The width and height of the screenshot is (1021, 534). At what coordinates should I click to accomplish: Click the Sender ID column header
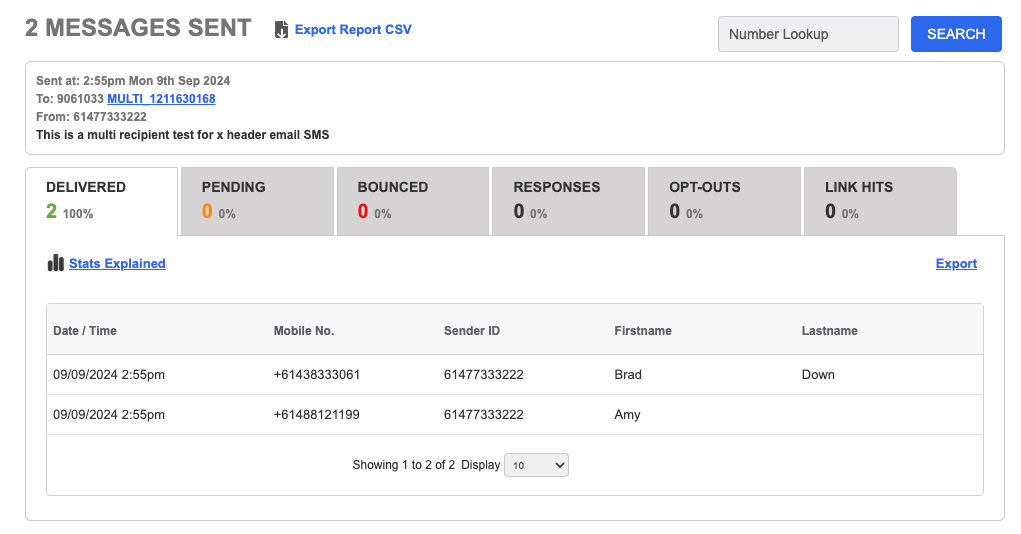coord(472,331)
